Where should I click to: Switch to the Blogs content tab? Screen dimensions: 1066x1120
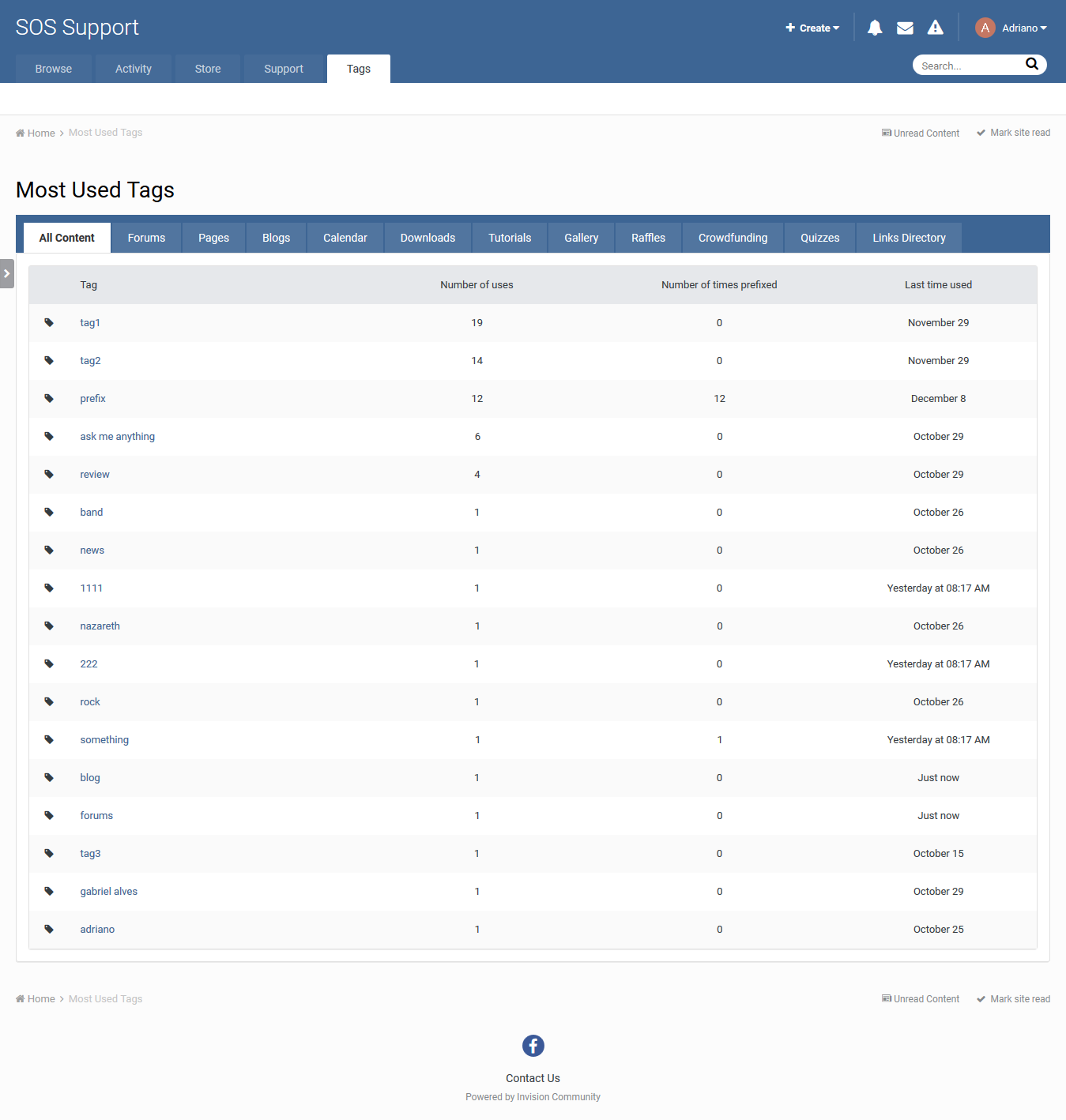[x=276, y=238]
